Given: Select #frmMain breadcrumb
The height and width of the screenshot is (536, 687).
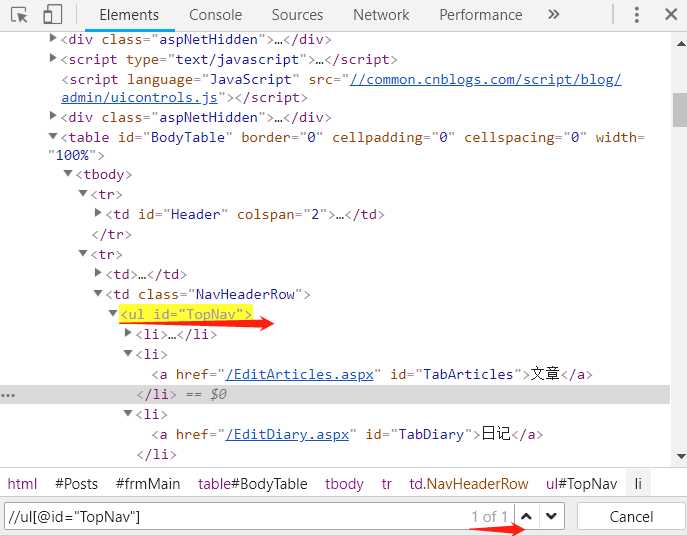Looking at the screenshot, I should (x=148, y=484).
